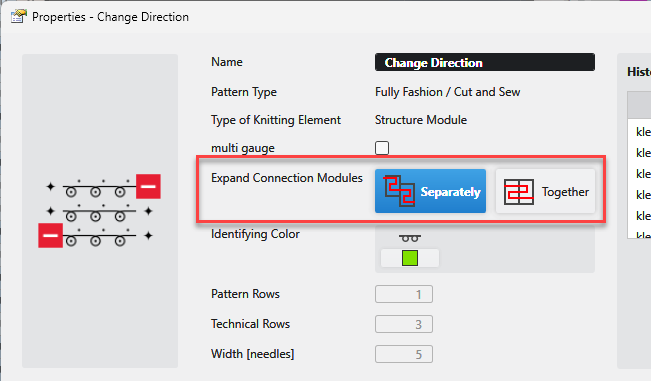Click the lower-left red minus marker
651x381 pixels.
click(50, 235)
